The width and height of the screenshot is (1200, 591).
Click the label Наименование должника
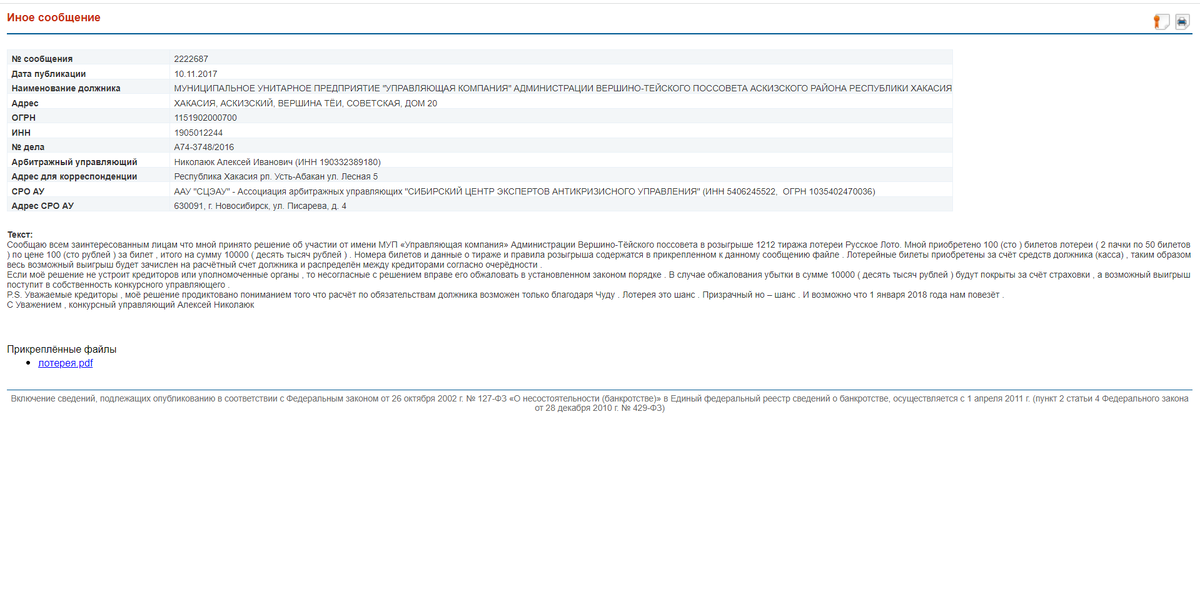coord(66,88)
